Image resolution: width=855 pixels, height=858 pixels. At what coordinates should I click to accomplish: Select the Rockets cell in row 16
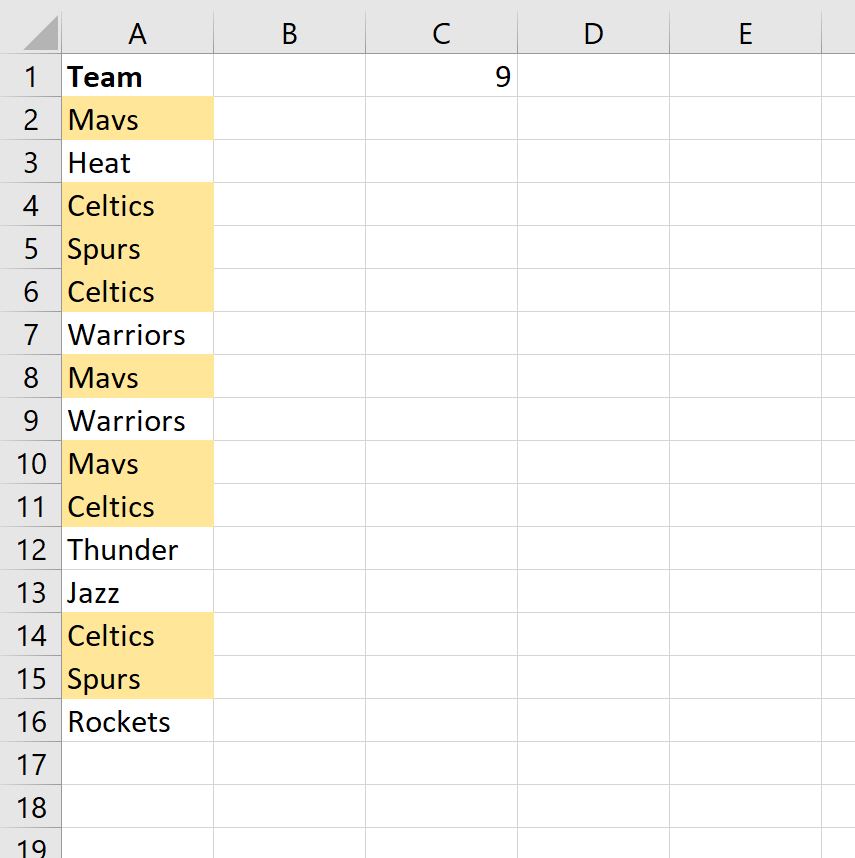click(x=137, y=721)
